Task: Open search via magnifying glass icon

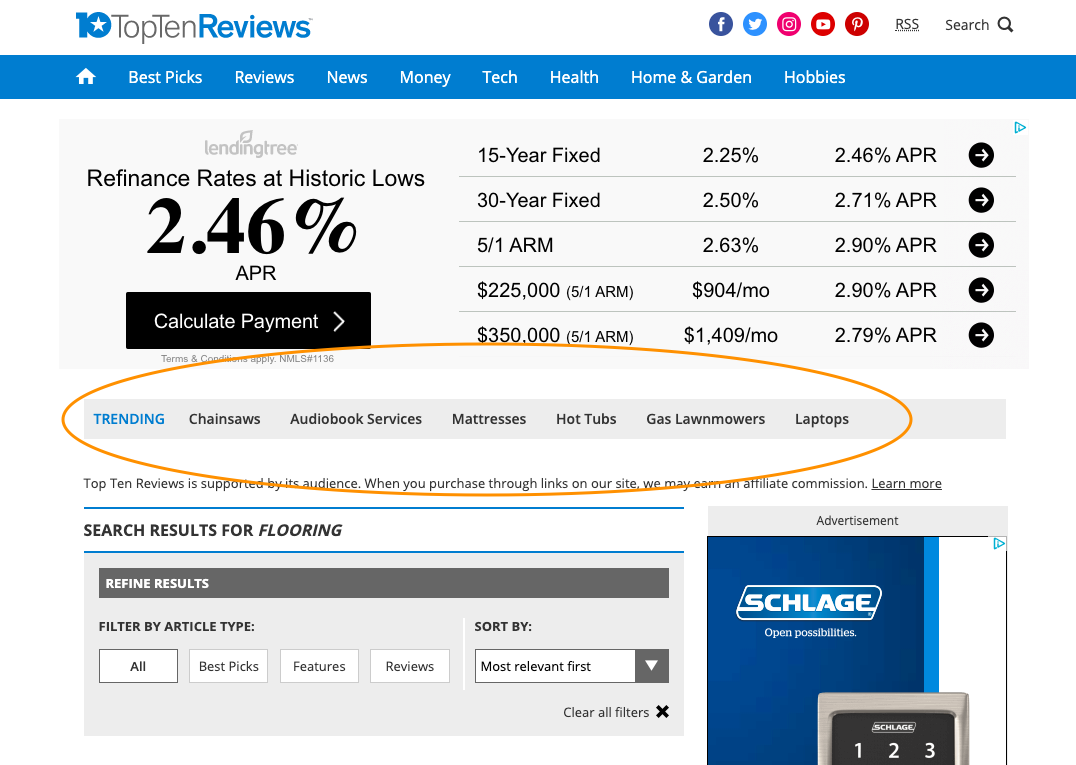Action: coord(1005,25)
